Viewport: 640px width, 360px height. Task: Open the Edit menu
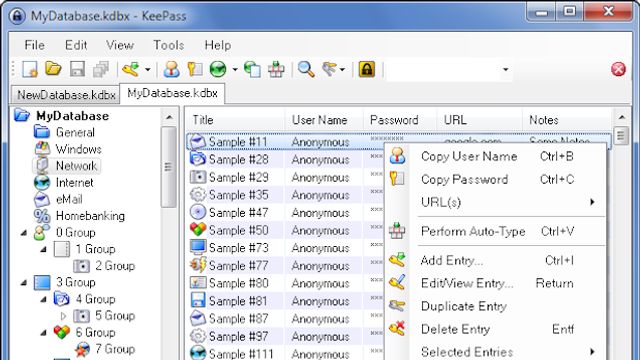(x=76, y=45)
